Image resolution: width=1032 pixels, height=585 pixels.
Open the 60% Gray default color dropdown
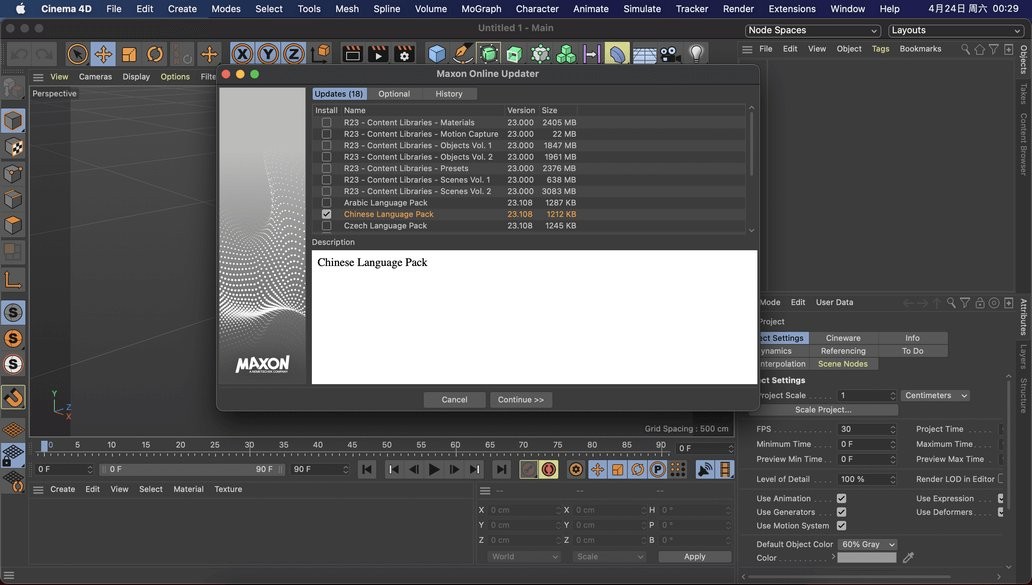866,544
